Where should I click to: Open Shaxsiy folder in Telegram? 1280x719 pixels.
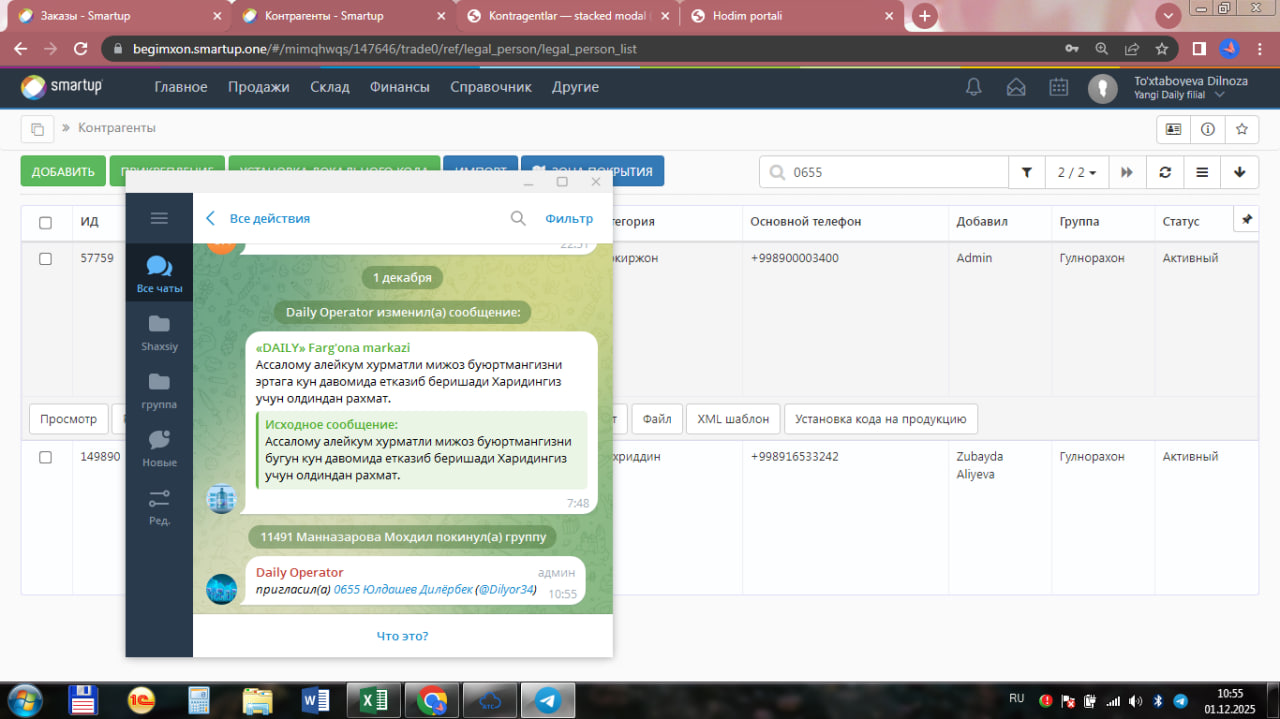click(x=159, y=332)
